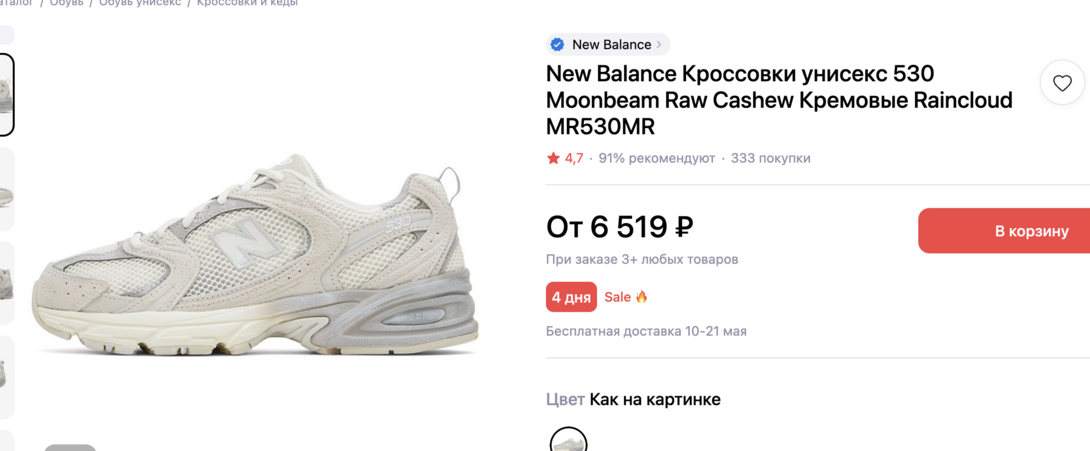Select the first sneaker thumbnail

point(6,95)
